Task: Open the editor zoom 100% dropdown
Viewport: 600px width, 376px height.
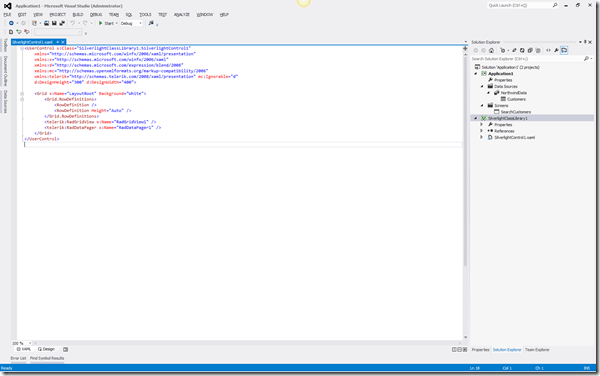Action: (x=22, y=343)
